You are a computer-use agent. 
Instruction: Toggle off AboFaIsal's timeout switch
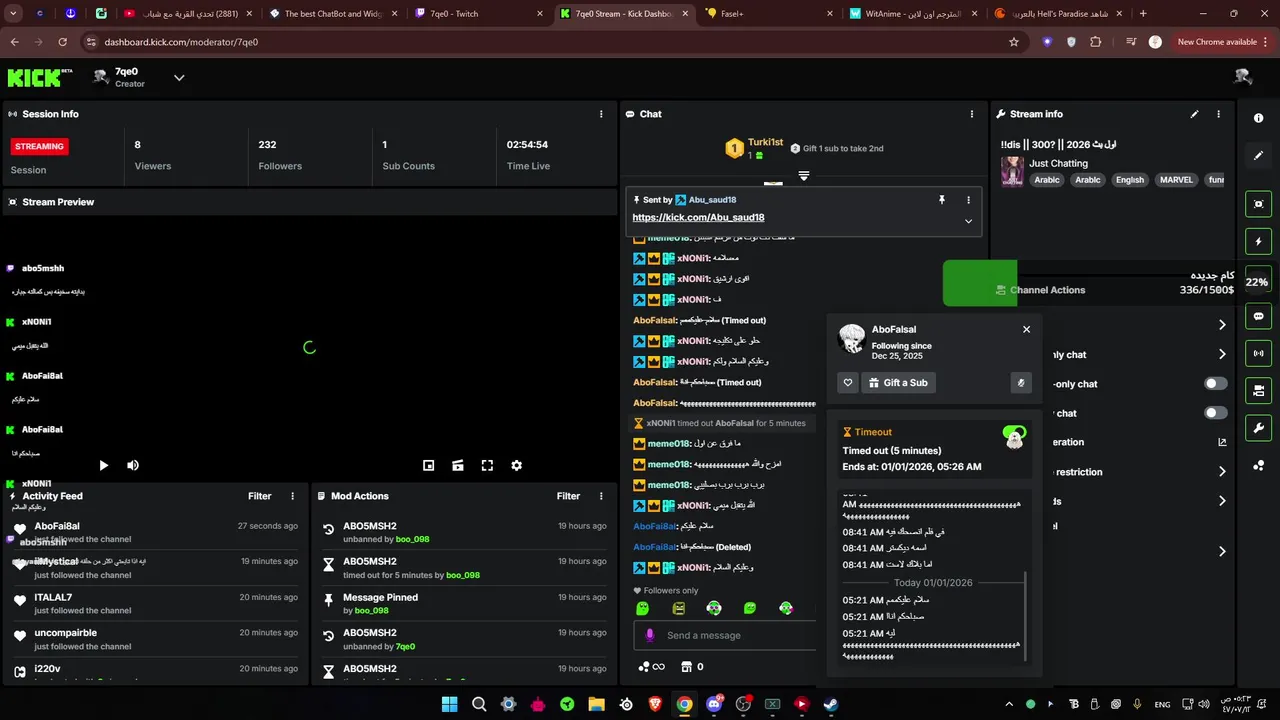(x=1014, y=433)
